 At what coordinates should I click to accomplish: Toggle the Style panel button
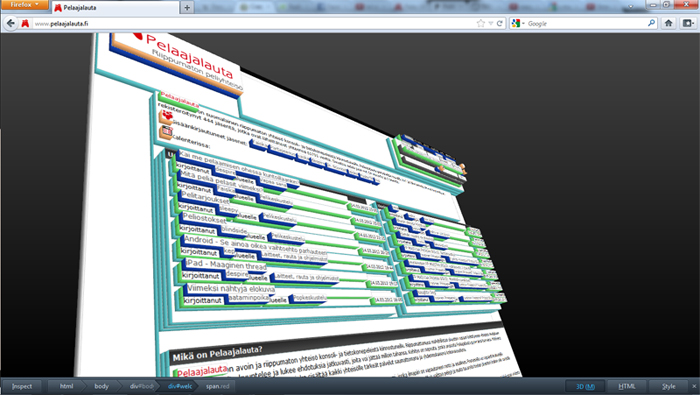(668, 387)
